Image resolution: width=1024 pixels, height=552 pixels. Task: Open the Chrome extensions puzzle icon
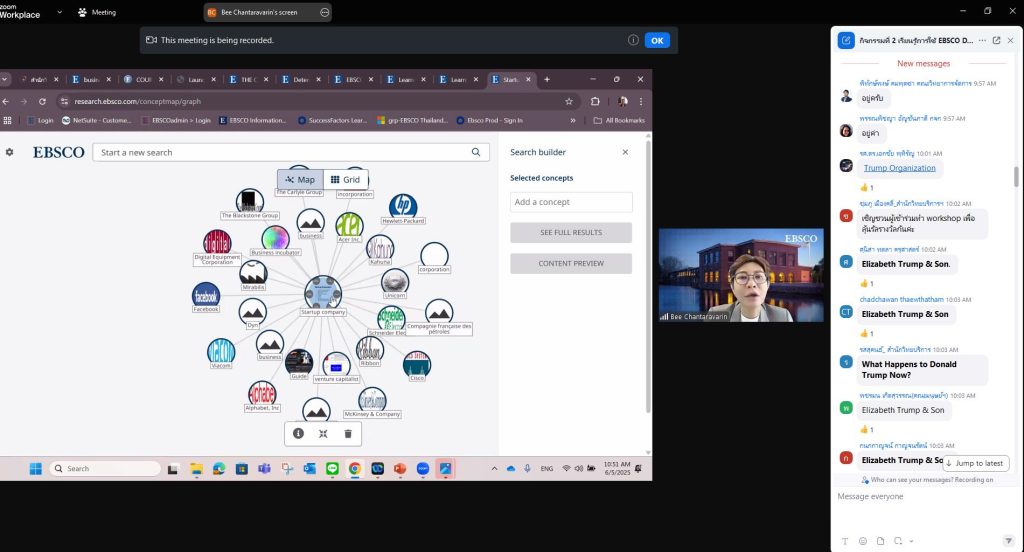[x=595, y=101]
